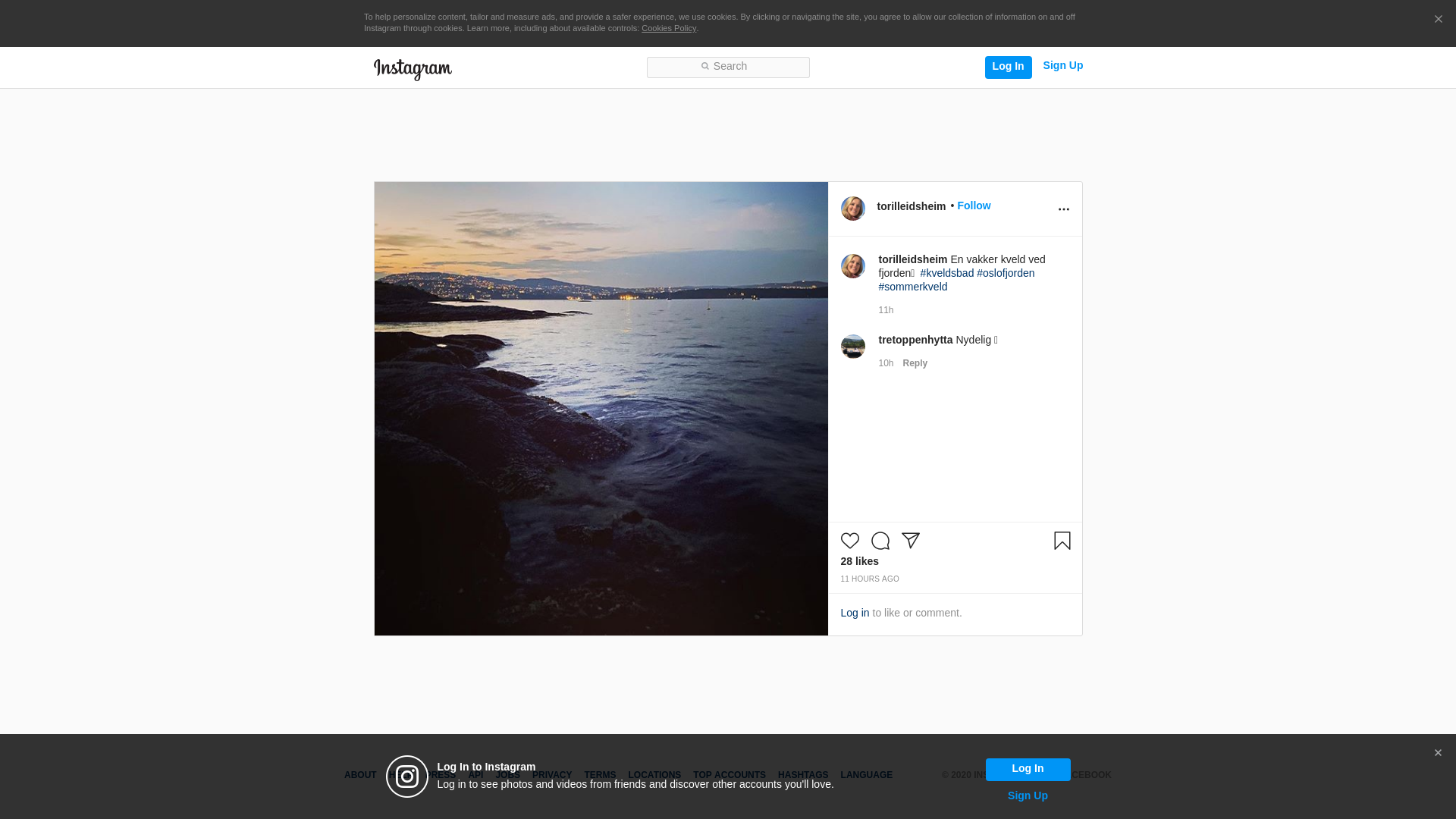Click the Instagram logo in header
Screen dimensions: 1456x819
pos(413,69)
